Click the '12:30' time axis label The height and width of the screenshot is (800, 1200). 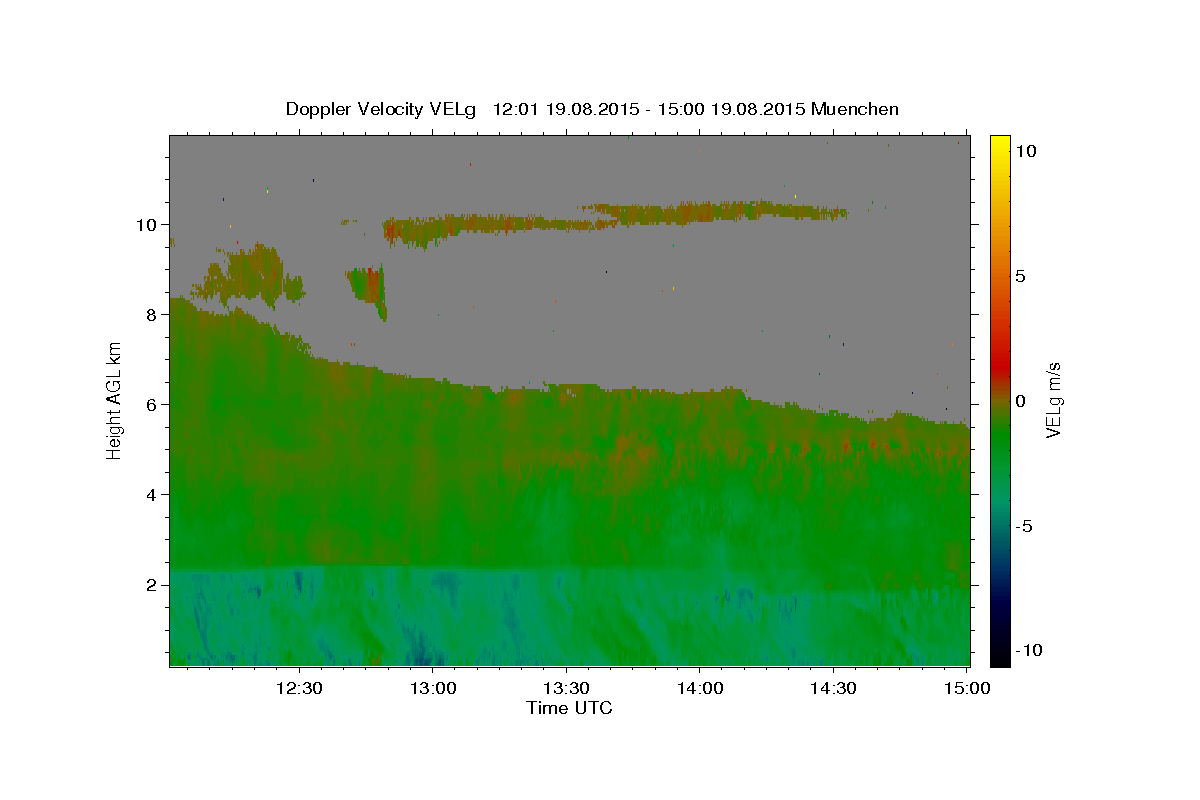tap(299, 688)
